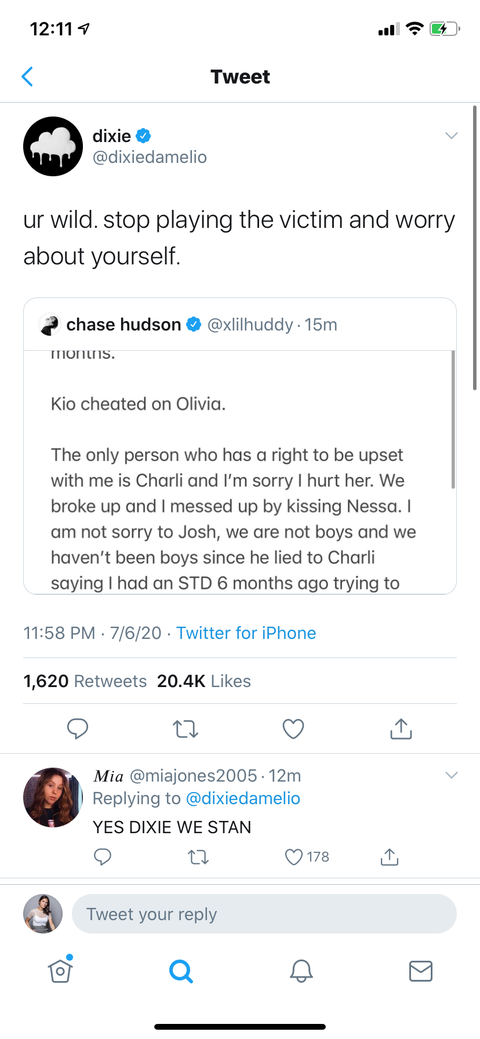Image resolution: width=480 pixels, height=1039 pixels.
Task: Like Mia's reply with 178 likes
Action: click(307, 857)
